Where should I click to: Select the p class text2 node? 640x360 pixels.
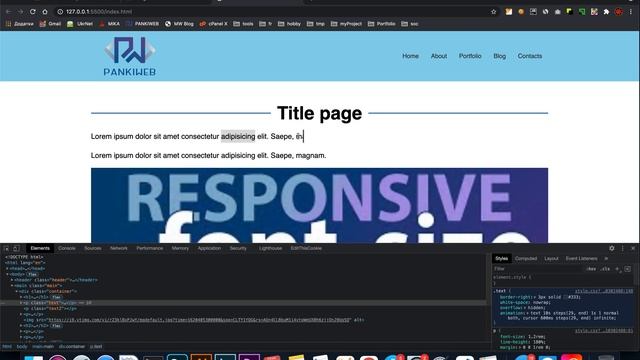pyautogui.click(x=50, y=309)
